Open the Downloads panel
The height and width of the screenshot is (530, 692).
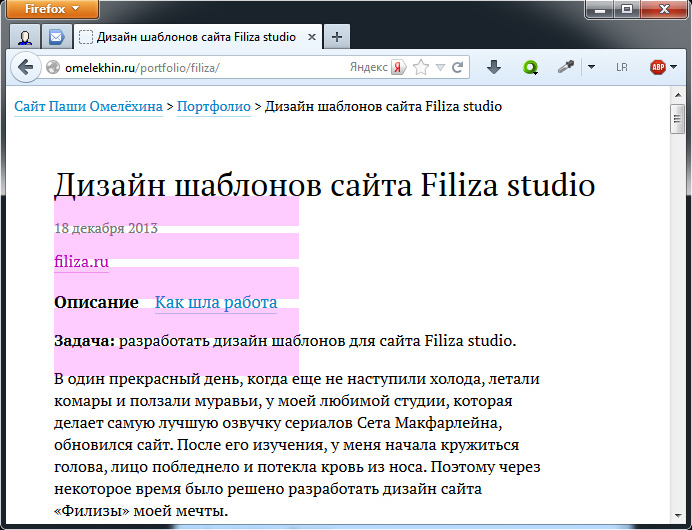click(493, 68)
